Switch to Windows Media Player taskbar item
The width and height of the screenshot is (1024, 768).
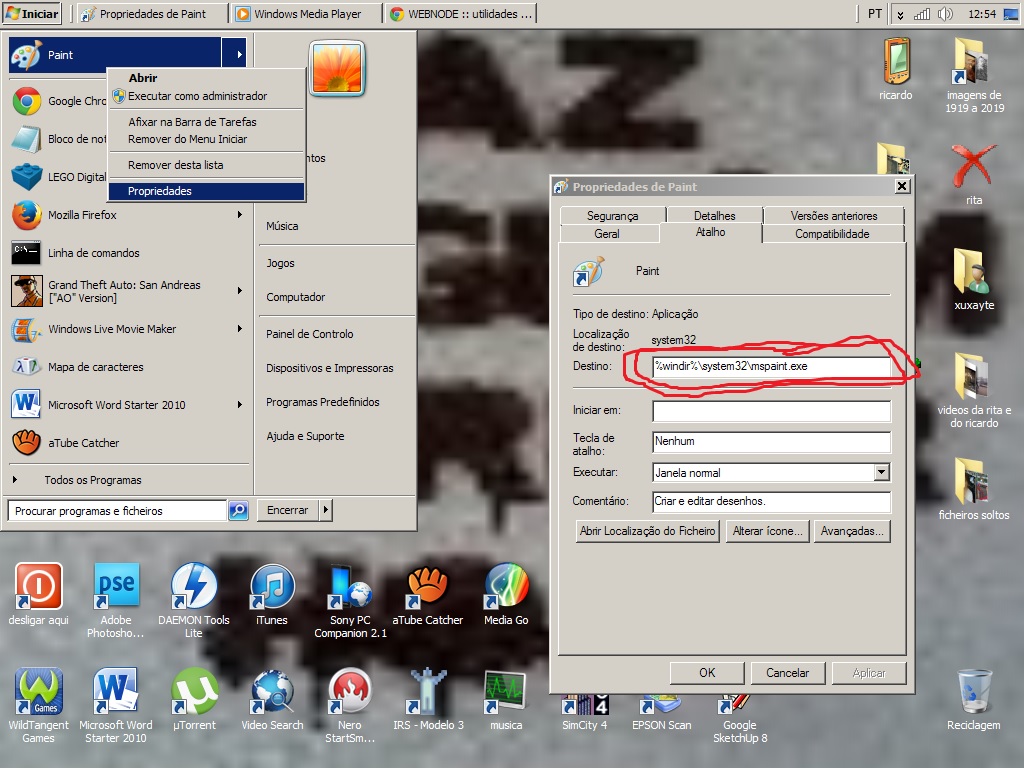click(x=306, y=14)
